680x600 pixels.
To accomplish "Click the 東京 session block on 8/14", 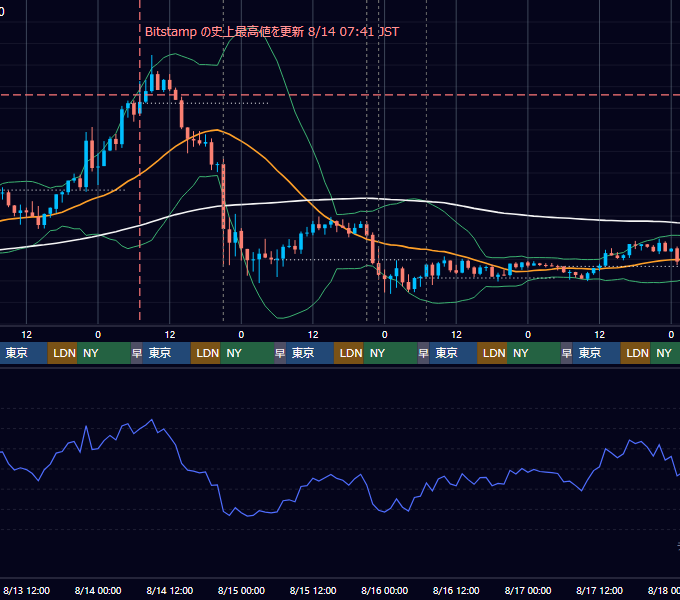I will 167,353.
